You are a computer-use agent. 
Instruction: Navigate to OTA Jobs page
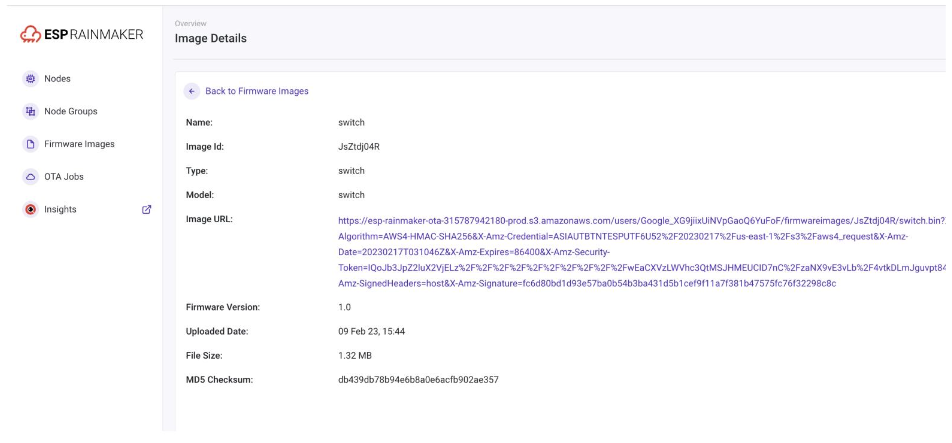[x=64, y=177]
